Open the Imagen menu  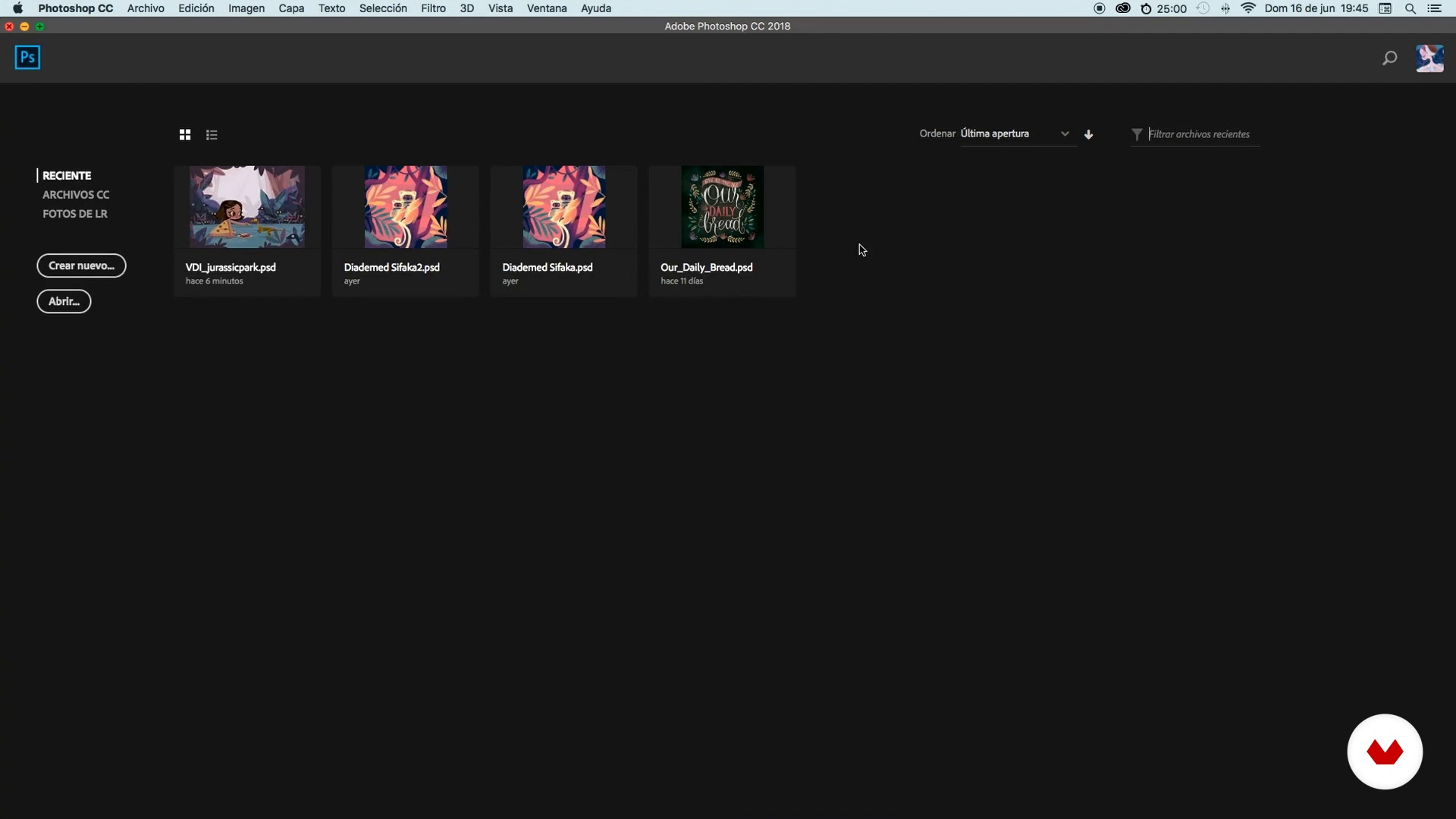(246, 8)
